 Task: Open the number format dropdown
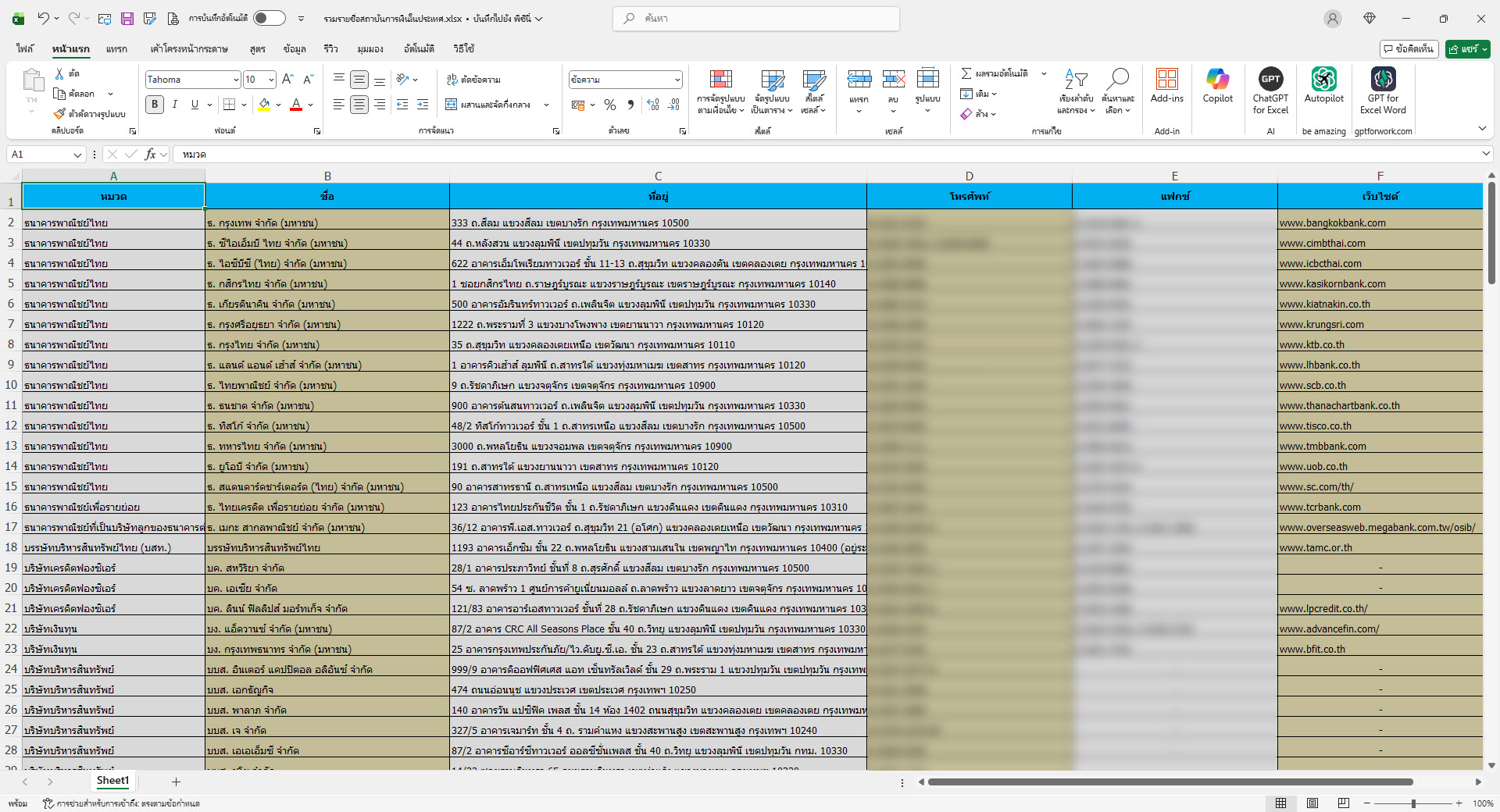[x=677, y=80]
